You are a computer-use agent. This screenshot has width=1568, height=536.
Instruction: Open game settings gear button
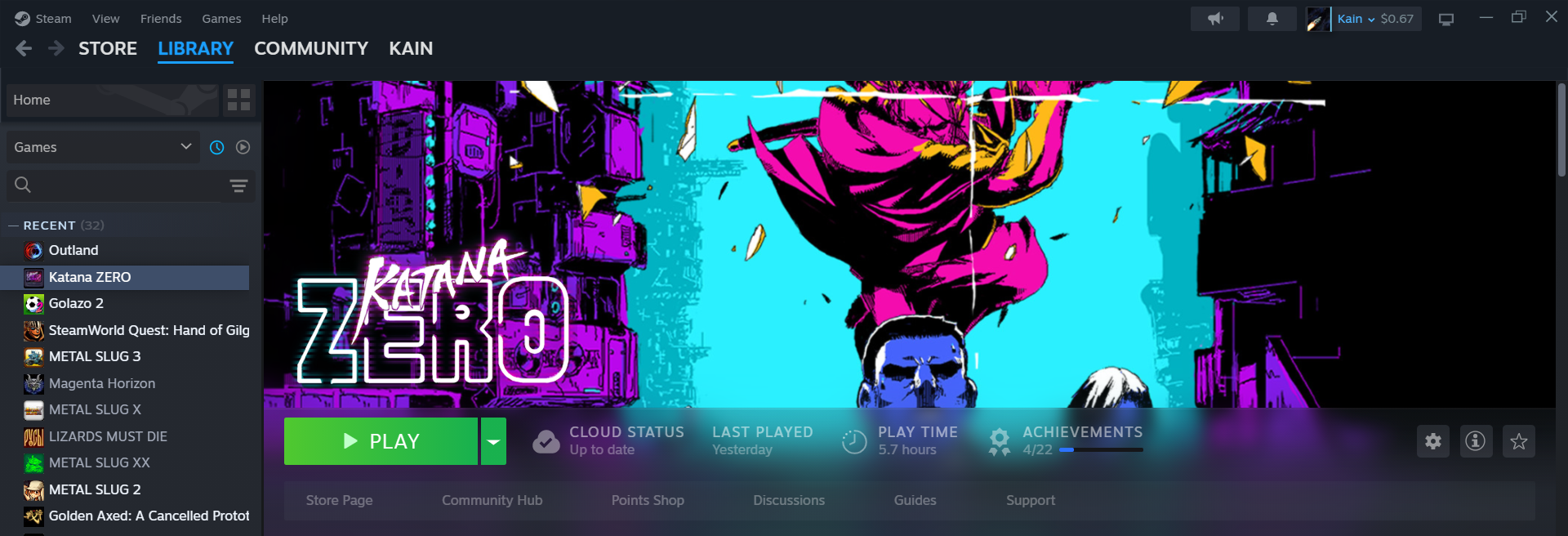1433,441
